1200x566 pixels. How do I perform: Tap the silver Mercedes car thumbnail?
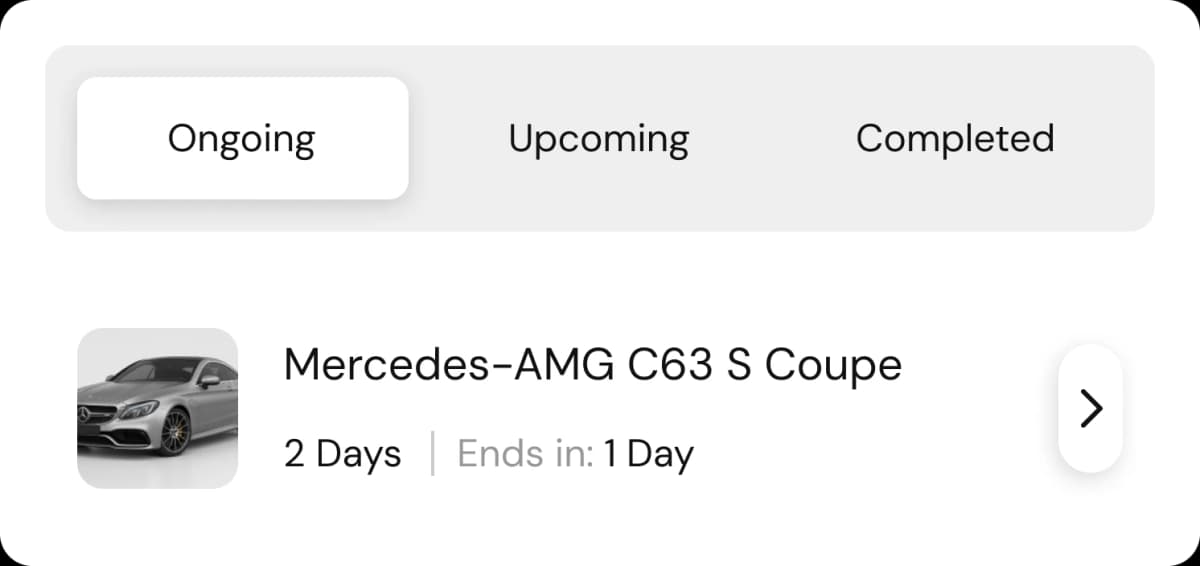pos(158,408)
